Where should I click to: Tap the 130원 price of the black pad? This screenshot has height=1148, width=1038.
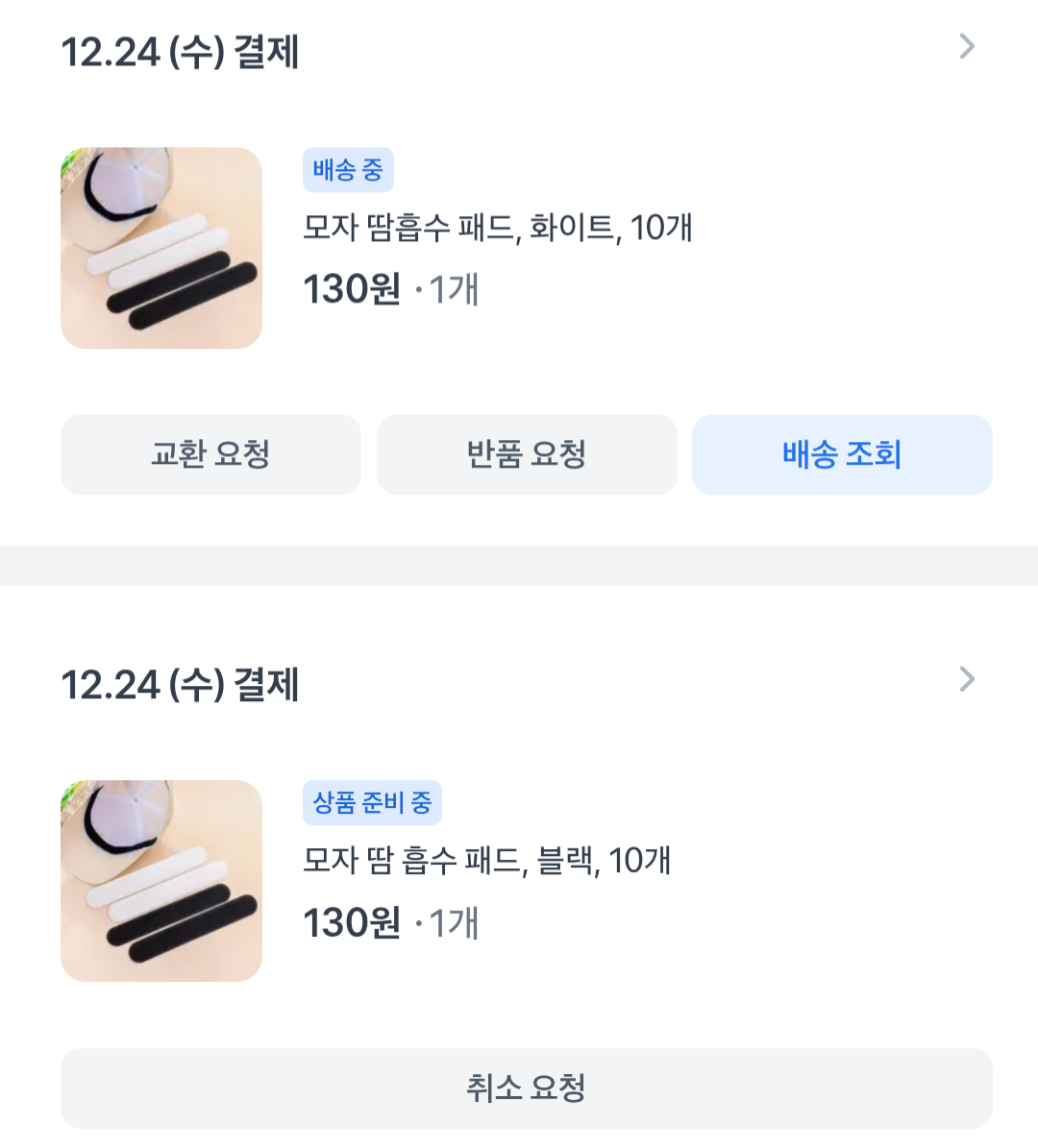pyautogui.click(x=352, y=923)
